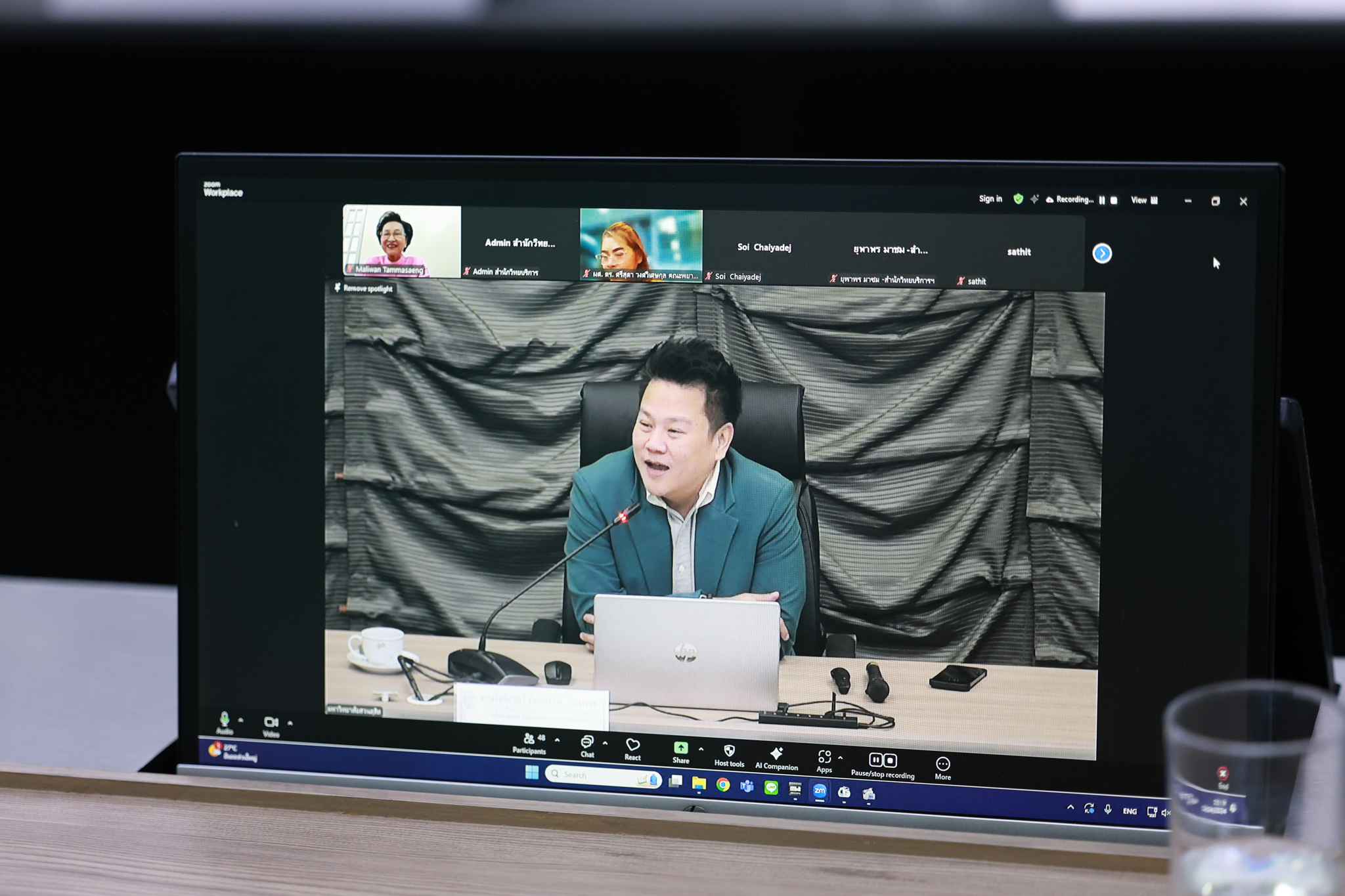Viewport: 1345px width, 896px height.
Task: Mute audio with the microphone icon
Action: (x=225, y=723)
